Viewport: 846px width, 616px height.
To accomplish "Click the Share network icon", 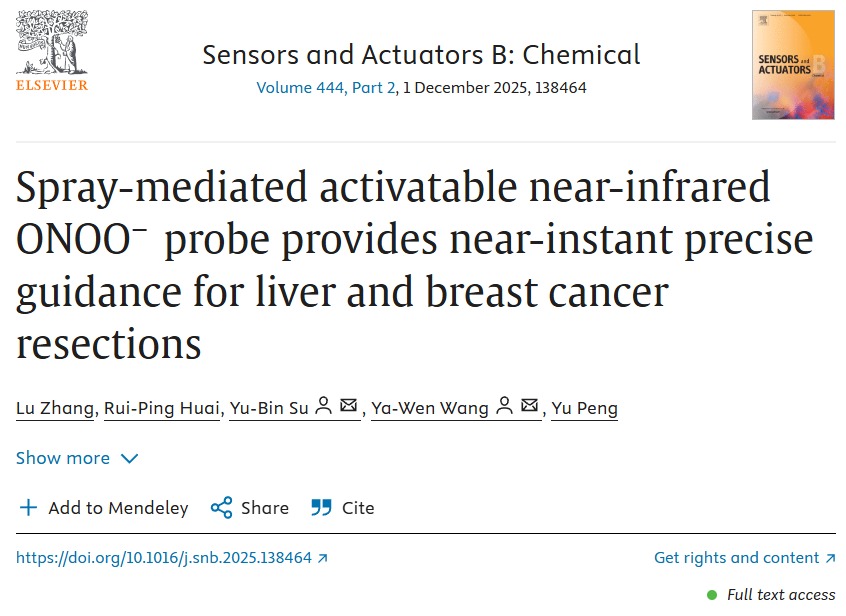I will pyautogui.click(x=221, y=508).
